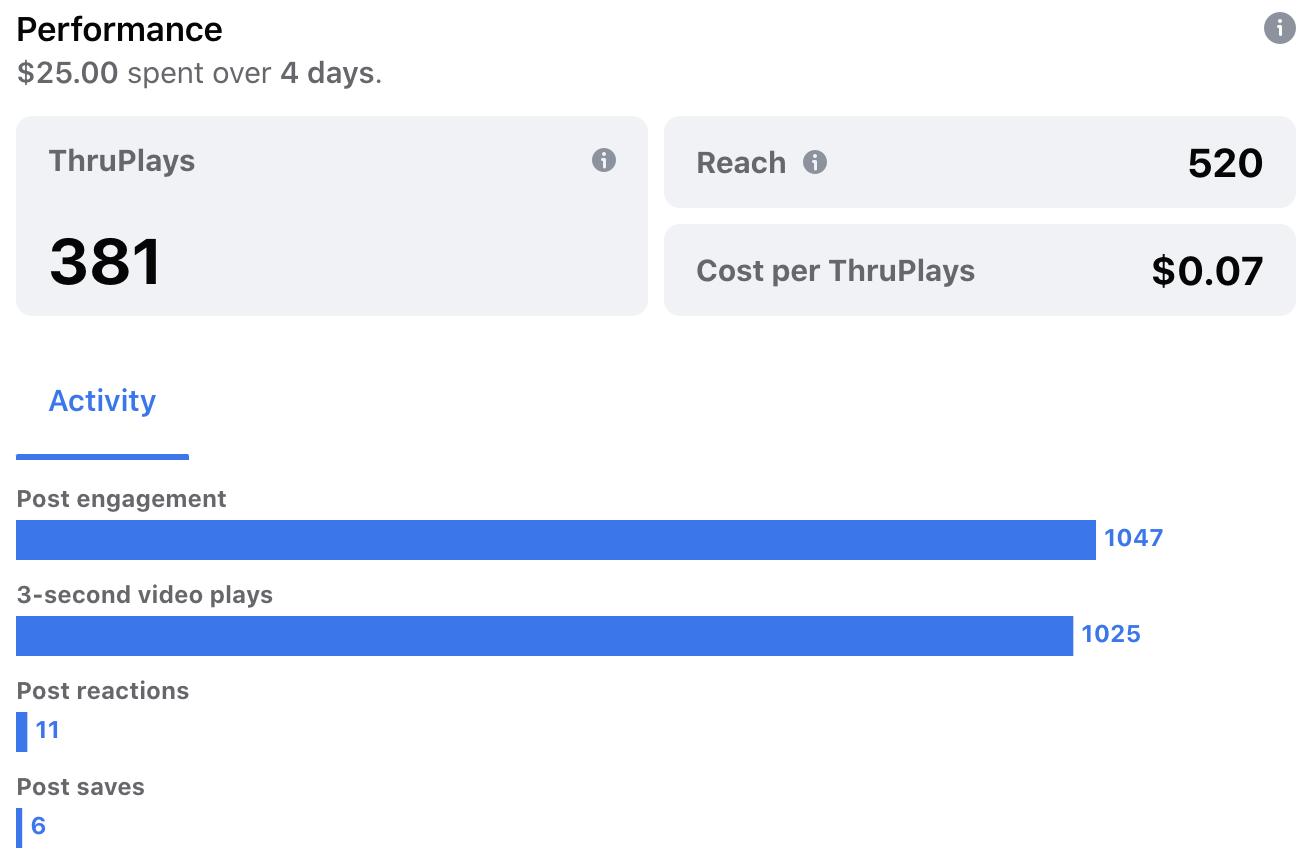Click the ThruPlays card heading
This screenshot has width=1316, height=858.
tap(122, 161)
